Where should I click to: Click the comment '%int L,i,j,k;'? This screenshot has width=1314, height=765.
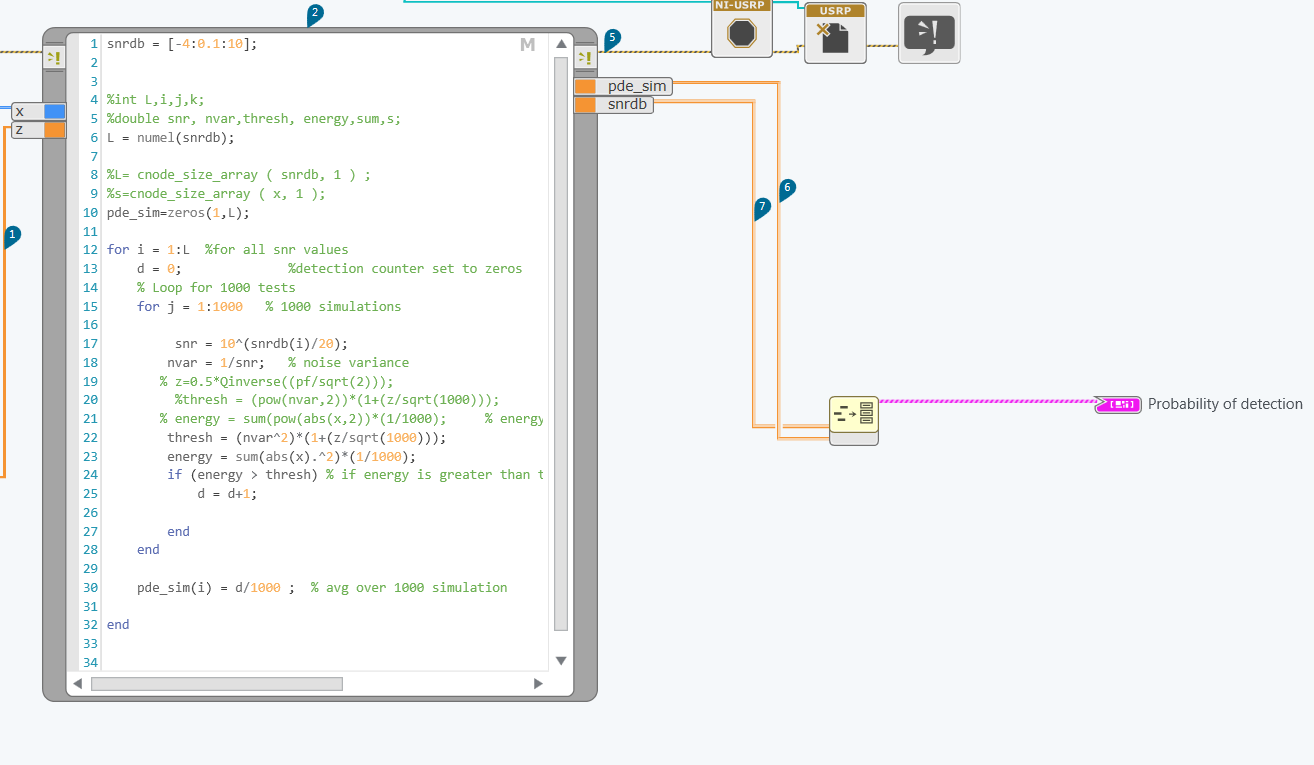pyautogui.click(x=155, y=99)
